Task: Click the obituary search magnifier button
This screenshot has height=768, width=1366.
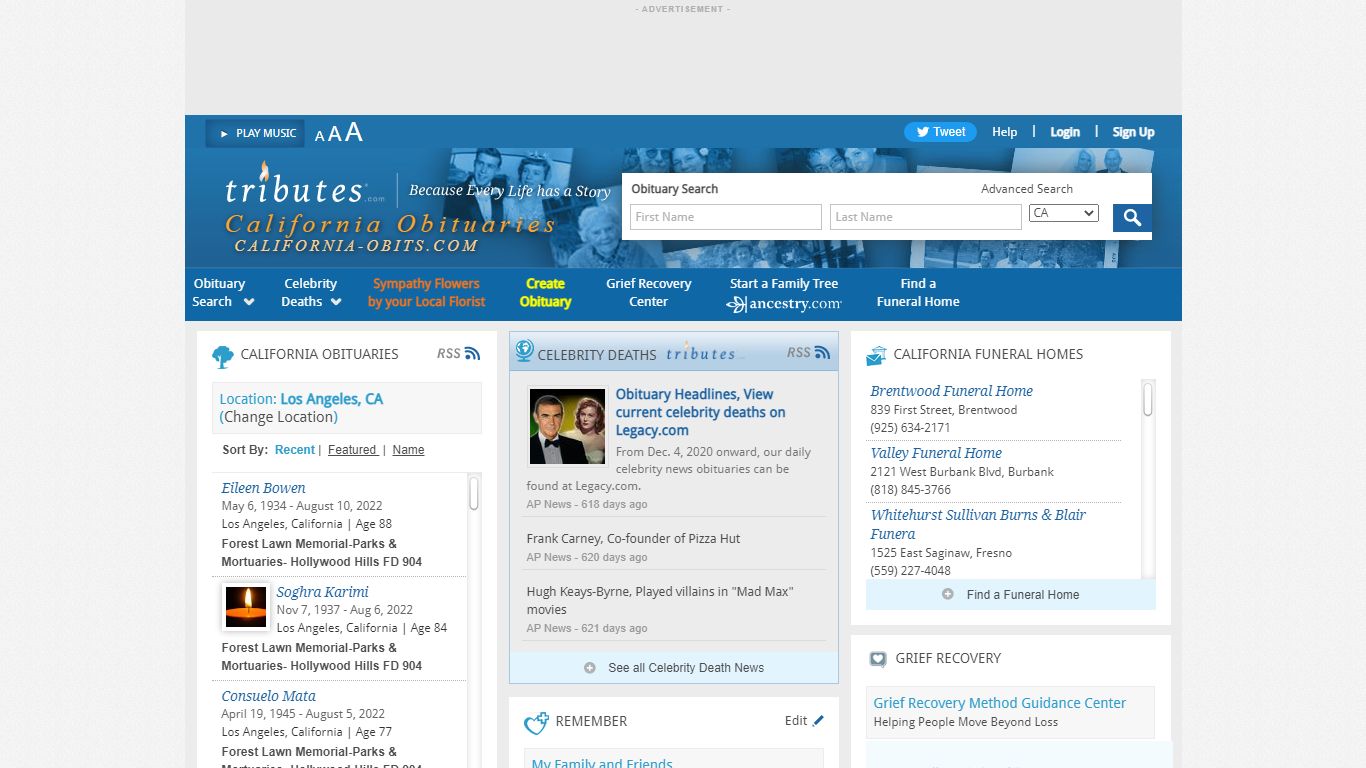Action: (x=1132, y=218)
